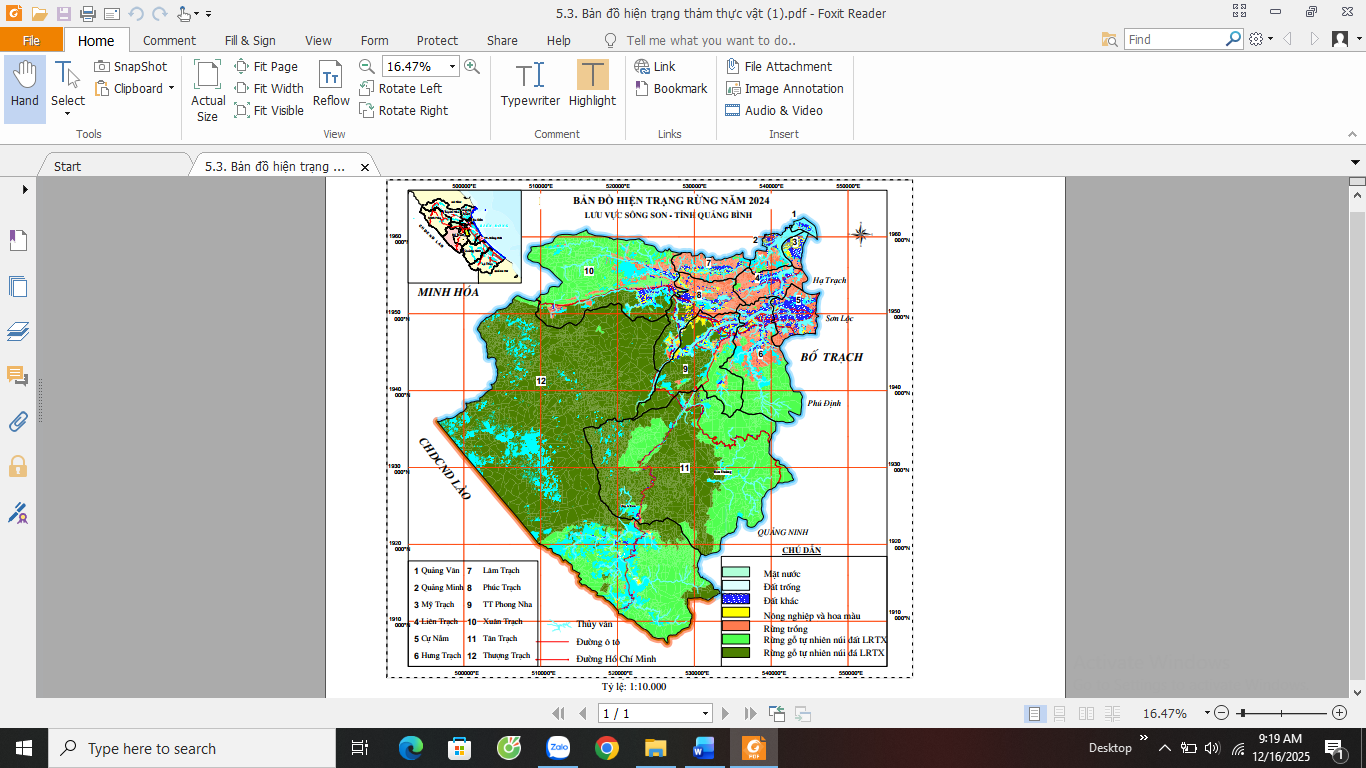The image size is (1366, 768).
Task: Click the zoom-in magnifier icon
Action: [472, 66]
